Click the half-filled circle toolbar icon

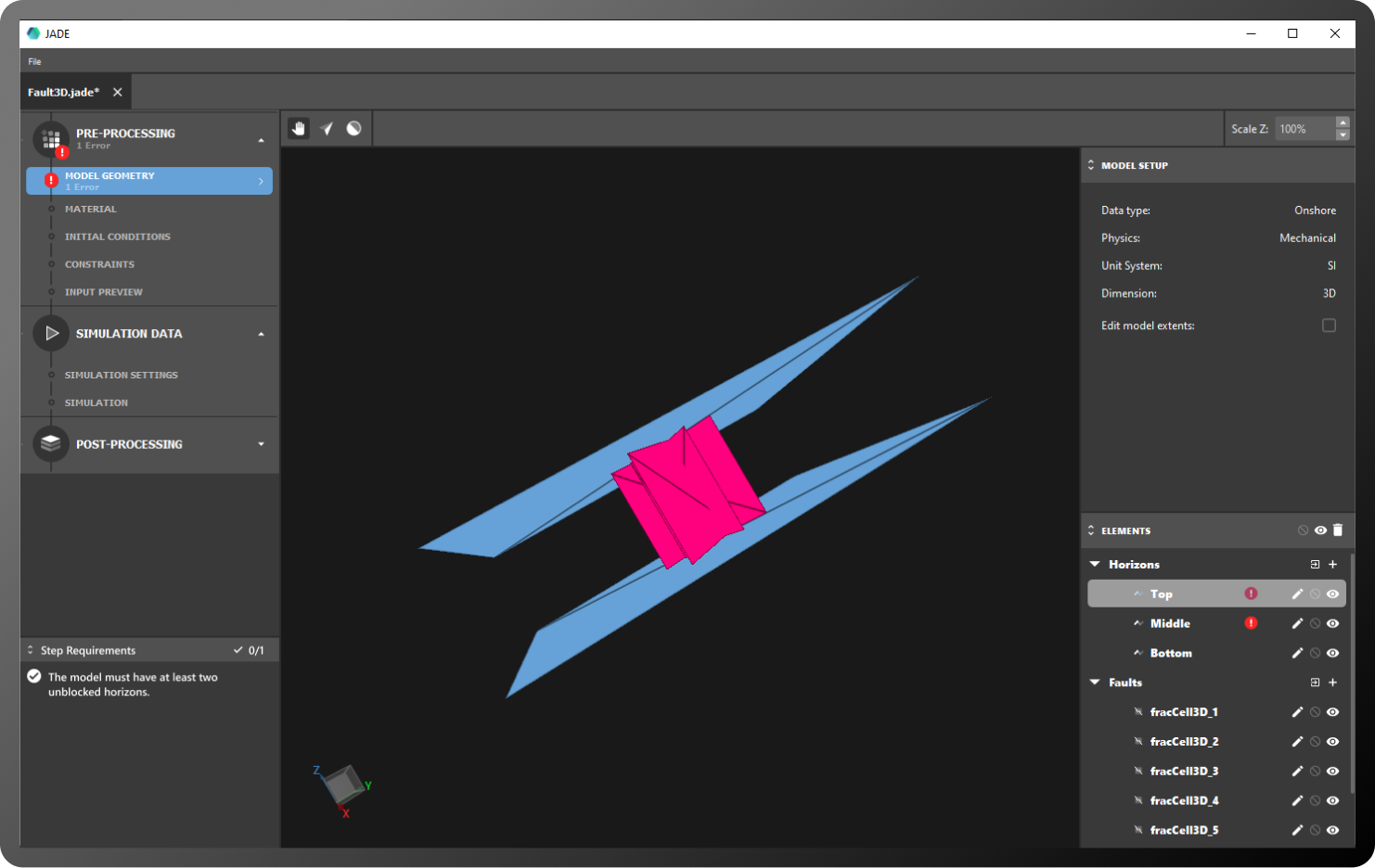pyautogui.click(x=353, y=129)
